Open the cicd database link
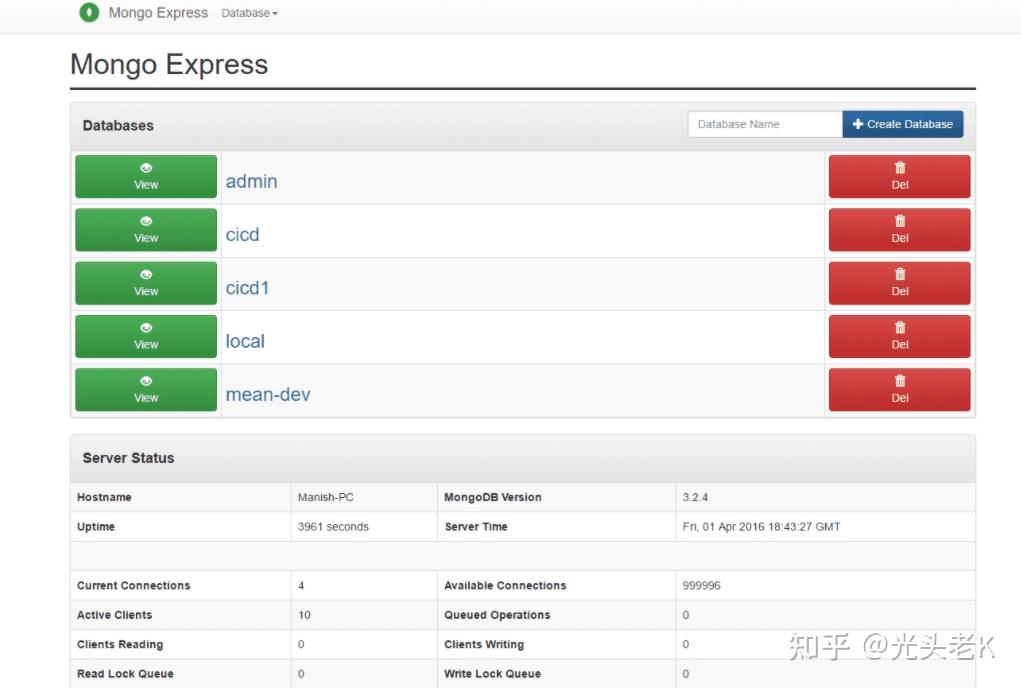 tap(242, 234)
